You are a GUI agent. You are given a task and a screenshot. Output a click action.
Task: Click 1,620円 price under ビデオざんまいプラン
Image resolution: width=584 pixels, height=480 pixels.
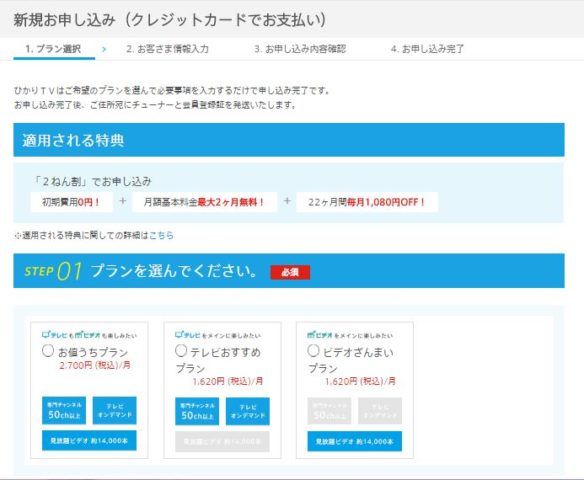360,381
